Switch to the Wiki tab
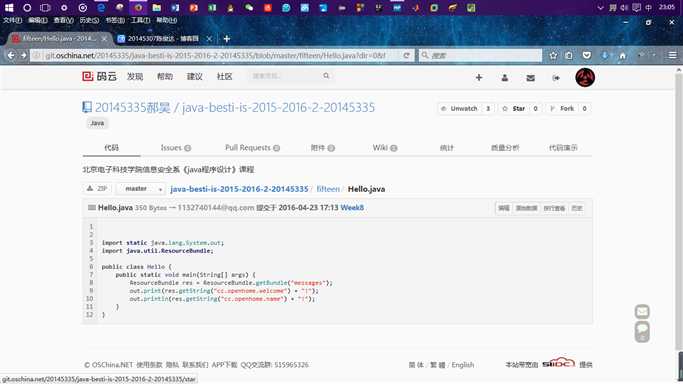 (x=385, y=148)
